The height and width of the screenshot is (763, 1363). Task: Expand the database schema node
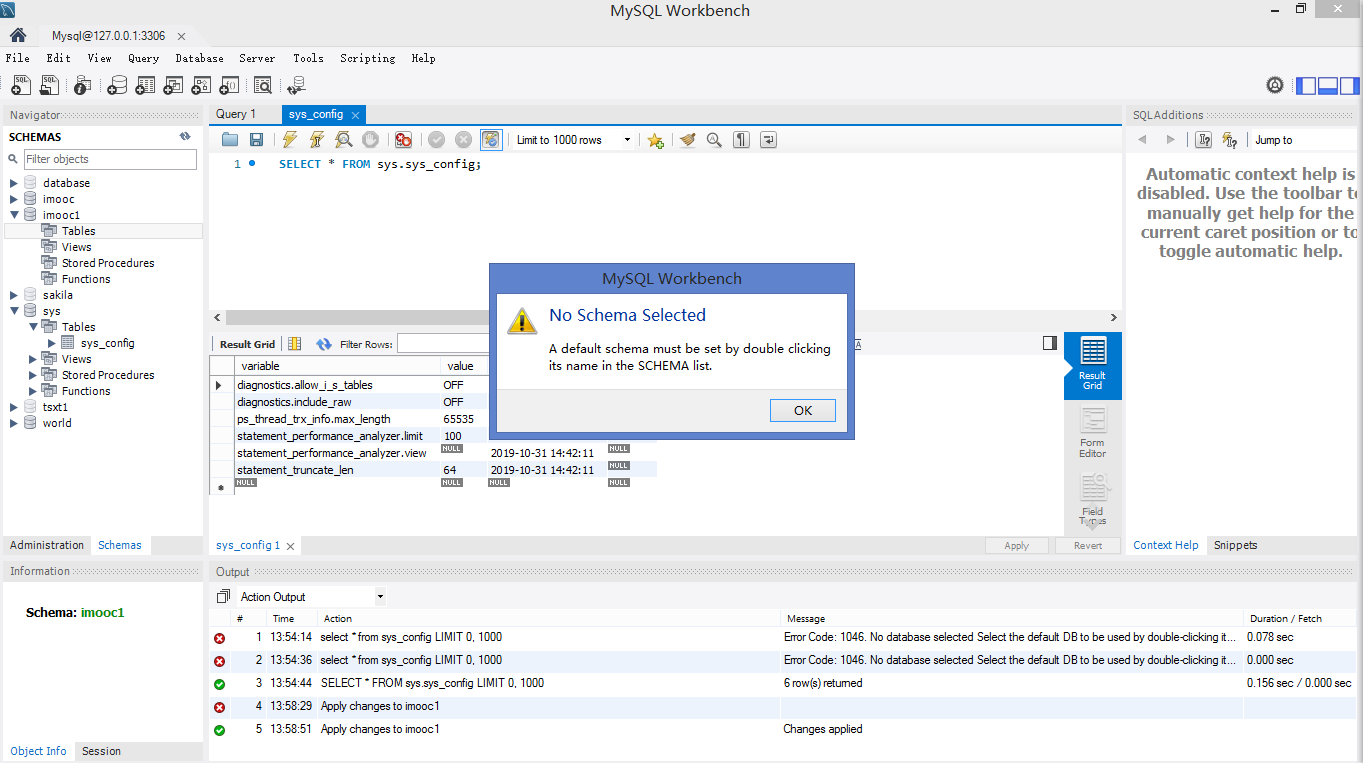[14, 183]
